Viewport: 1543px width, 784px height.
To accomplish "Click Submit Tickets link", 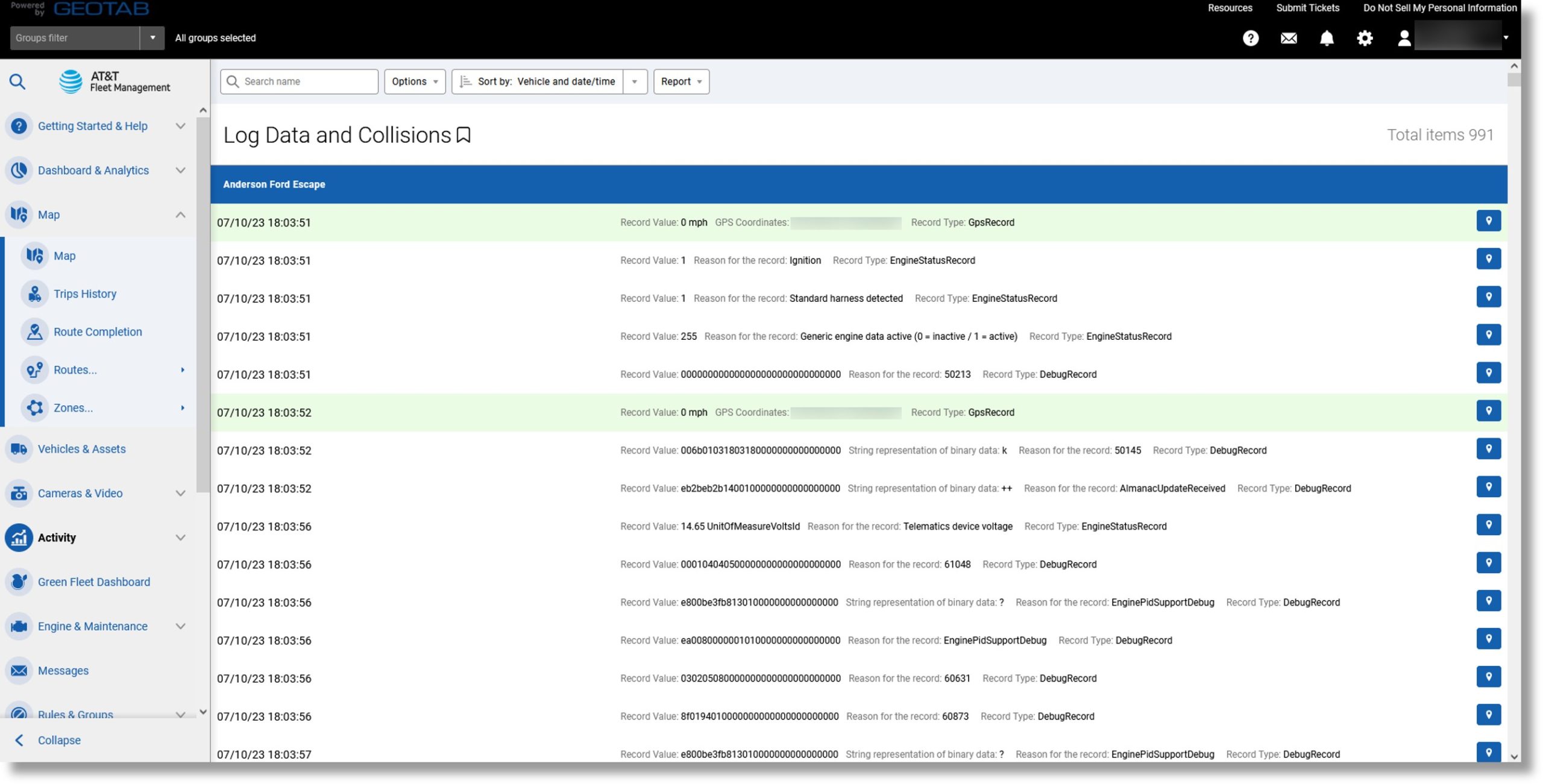I will click(1308, 7).
